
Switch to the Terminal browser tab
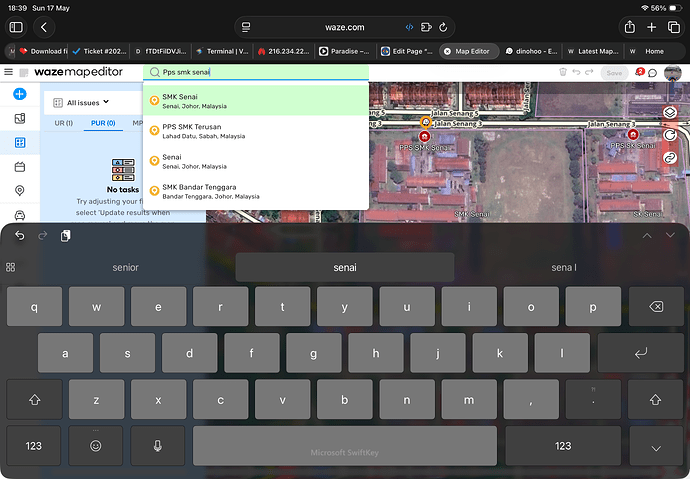coord(222,51)
